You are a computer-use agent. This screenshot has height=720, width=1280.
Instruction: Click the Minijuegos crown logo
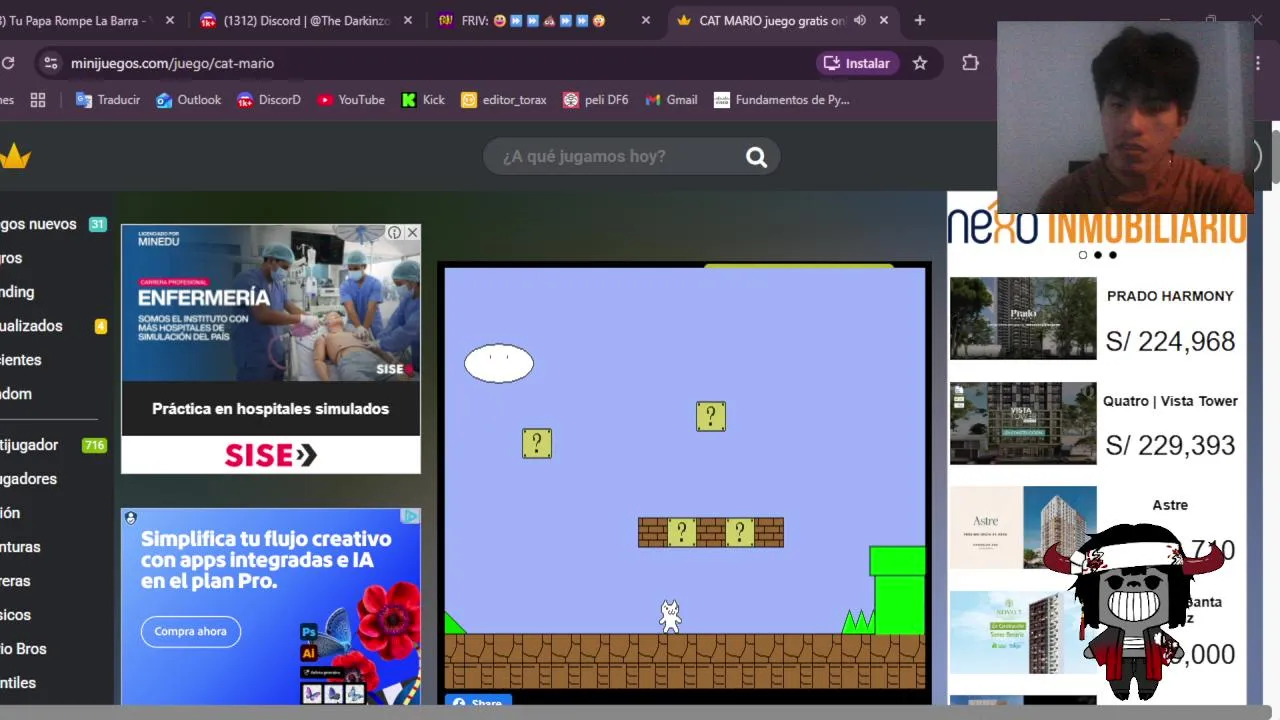pos(15,157)
